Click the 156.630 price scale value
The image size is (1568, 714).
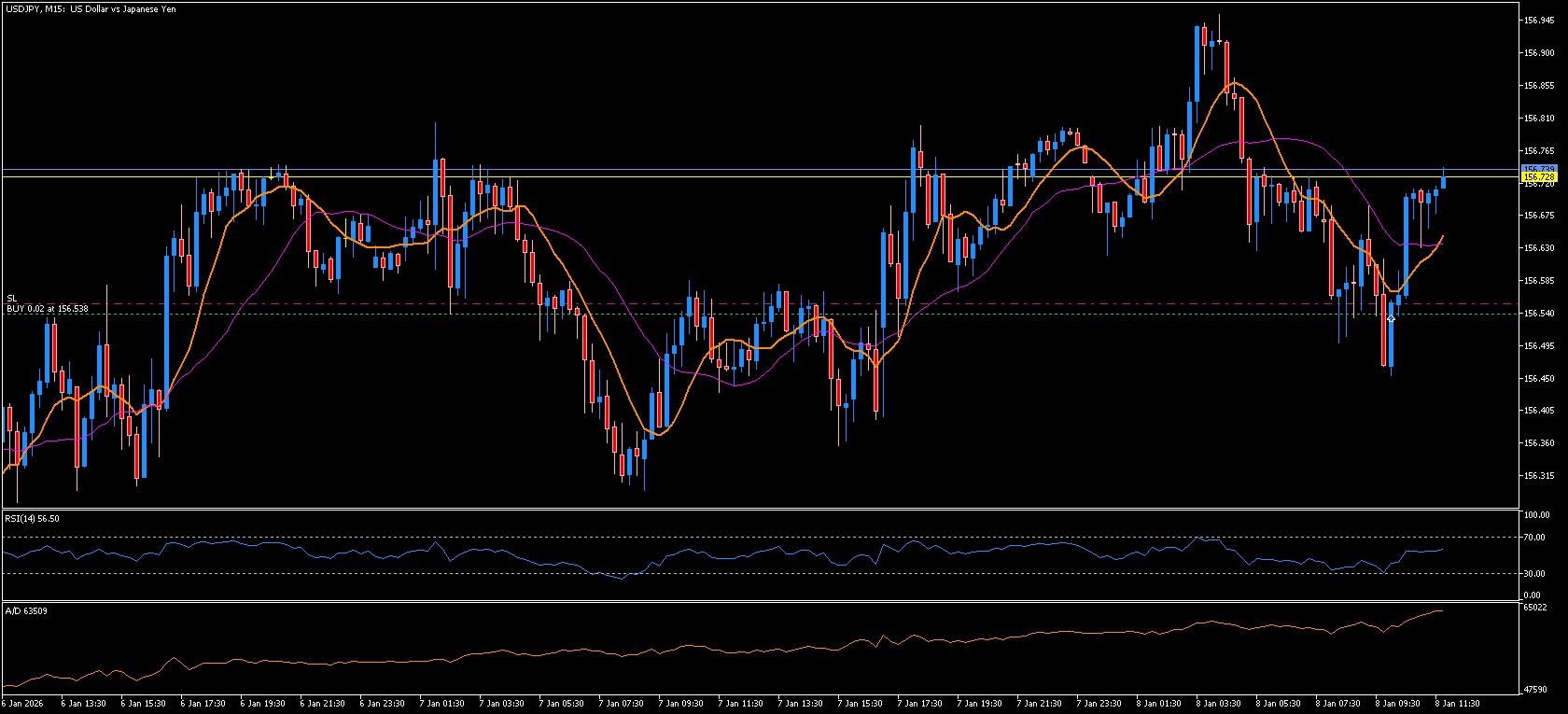click(1538, 248)
